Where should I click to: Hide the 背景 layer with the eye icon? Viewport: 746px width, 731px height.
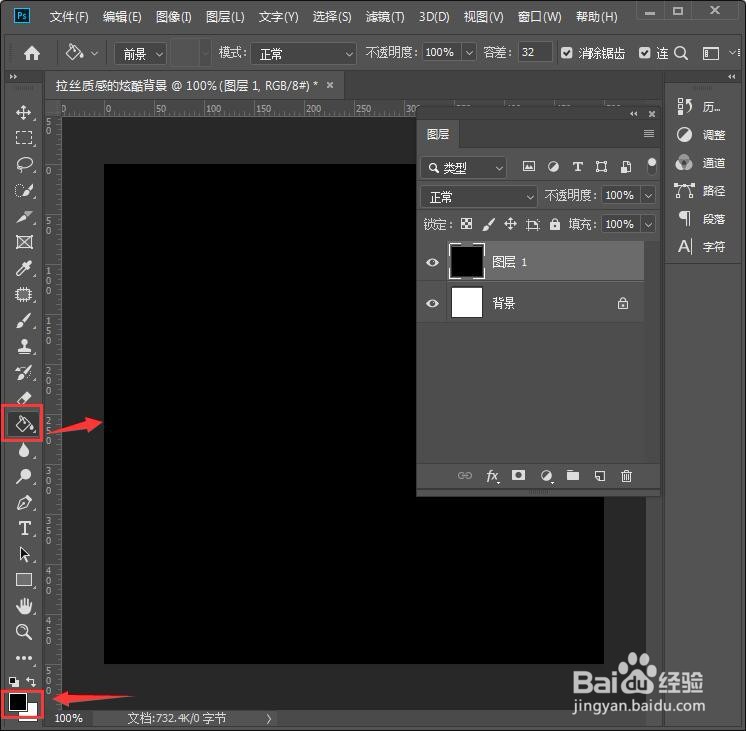tap(432, 303)
